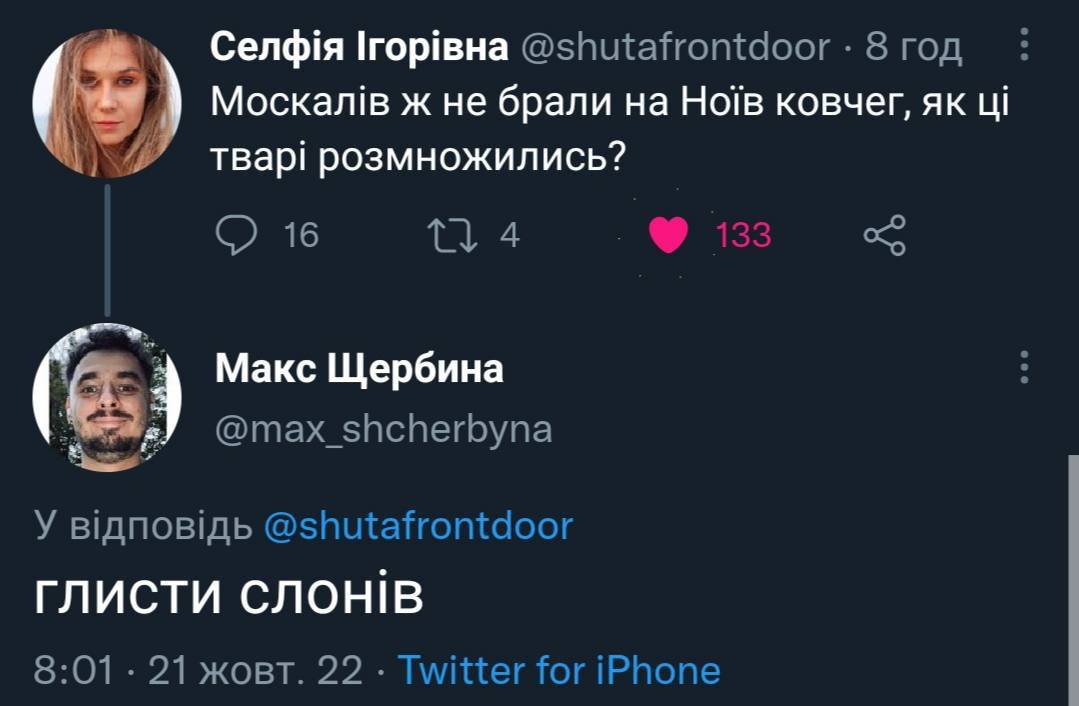Click the heart icon to toggle like

667,234
